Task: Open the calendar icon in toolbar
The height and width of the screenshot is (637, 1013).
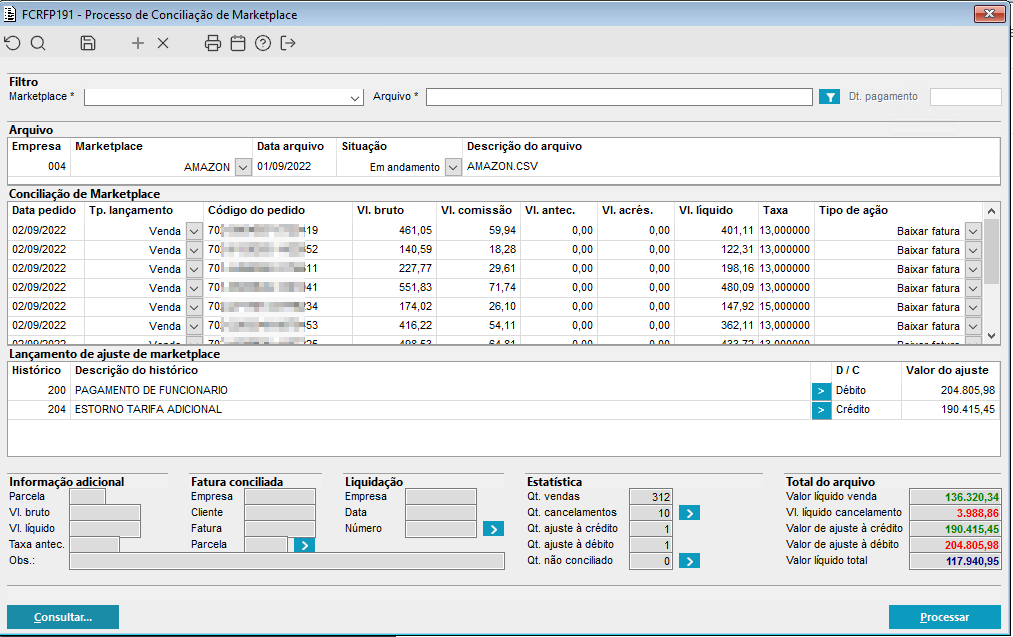Action: [238, 43]
